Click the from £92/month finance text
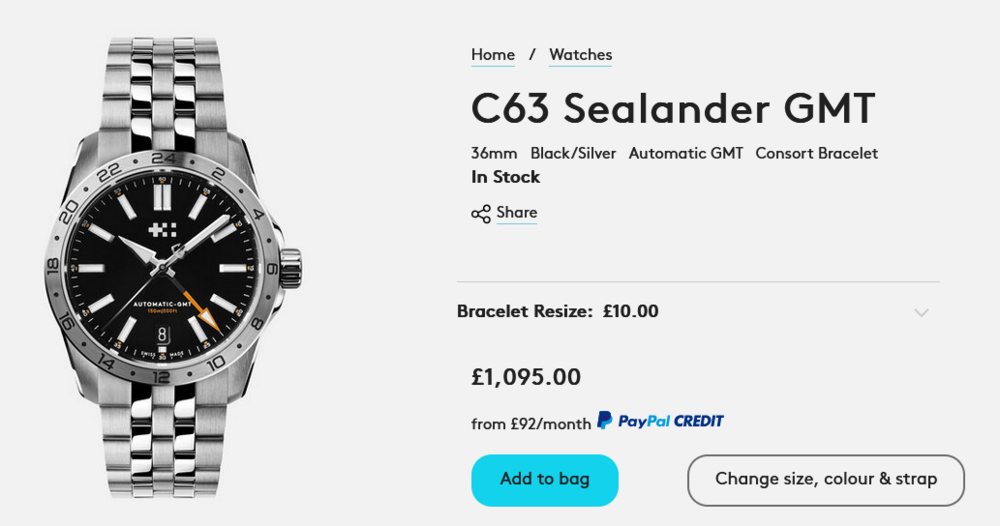This screenshot has width=1000, height=526. pos(531,423)
